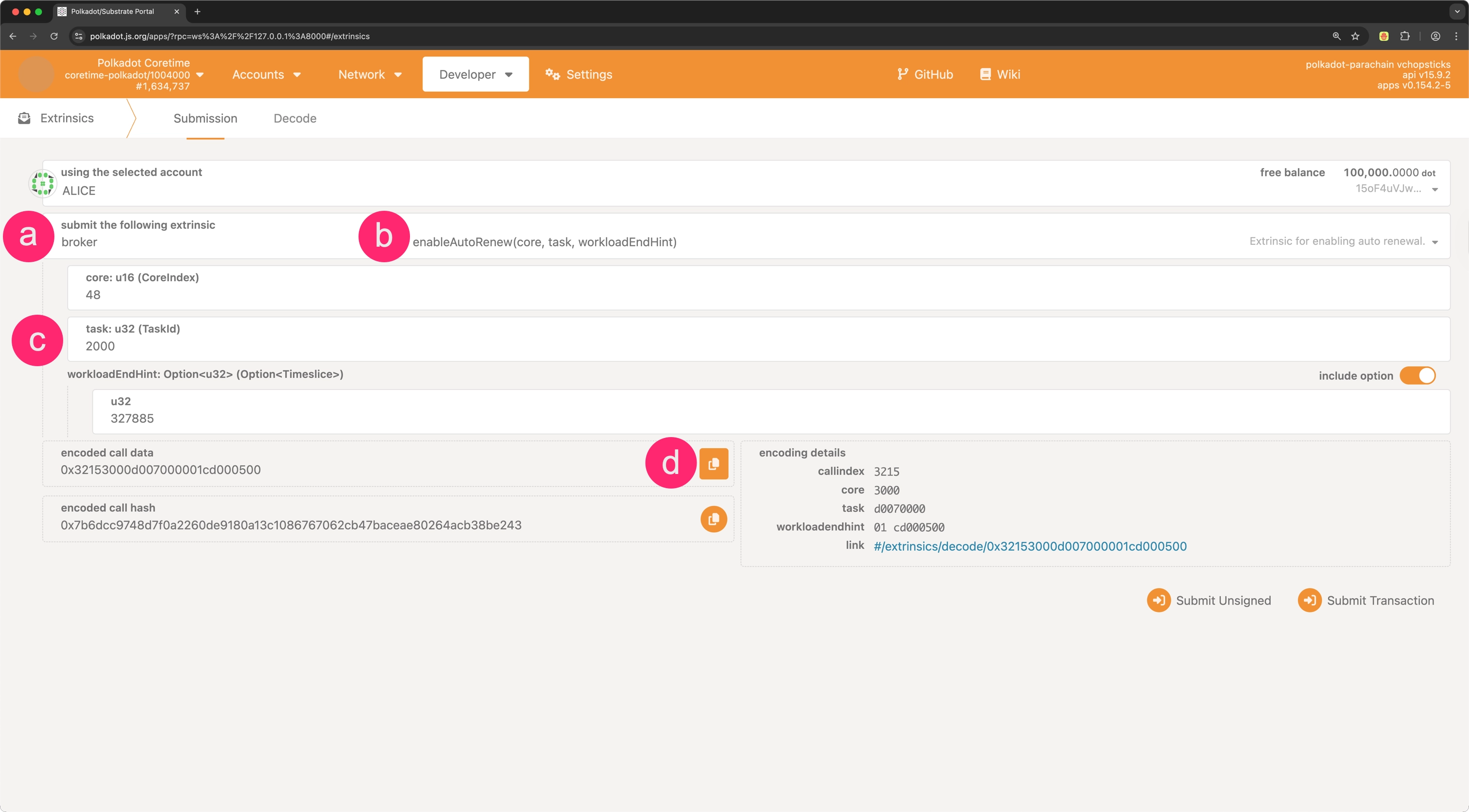Click the callindex value 3215
1469x812 pixels.
click(887, 472)
